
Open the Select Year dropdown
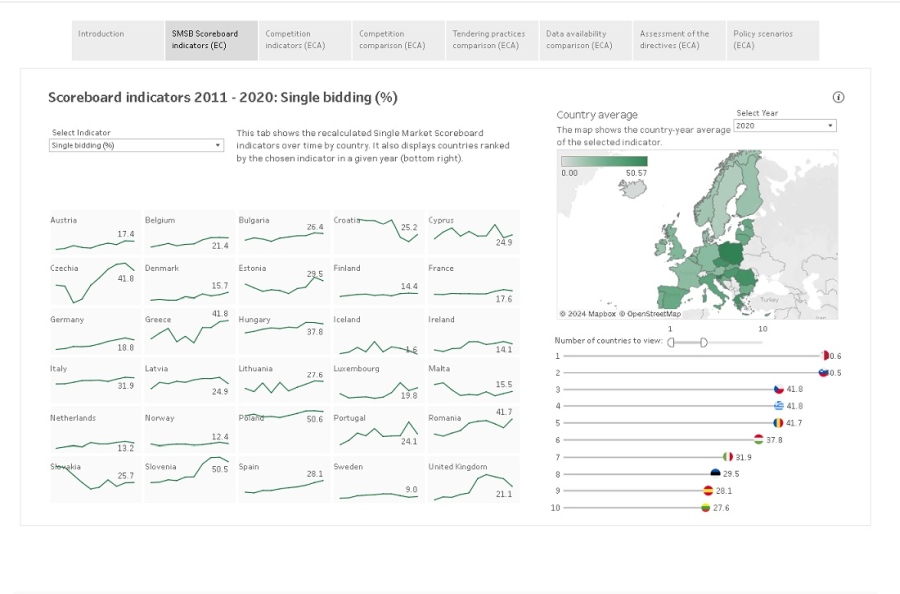click(x=784, y=126)
